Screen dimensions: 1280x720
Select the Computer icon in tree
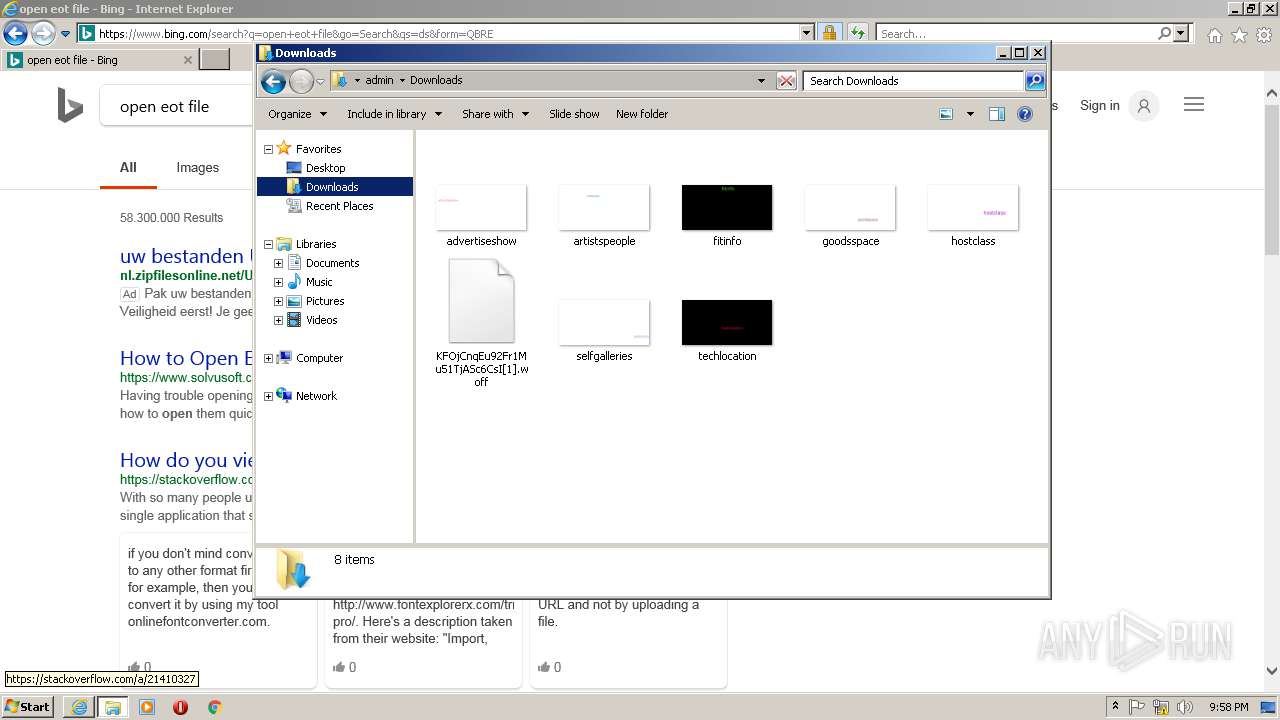coord(284,358)
